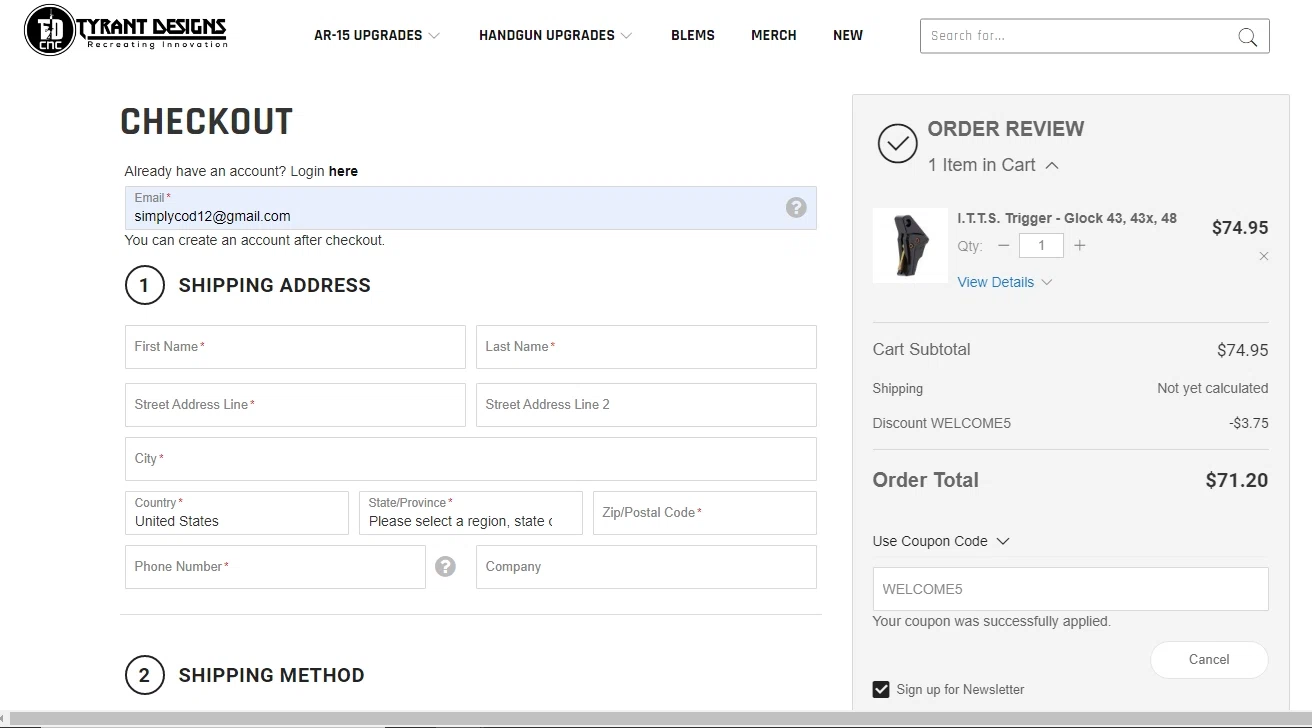Click the City field
This screenshot has width=1312, height=728.
[x=471, y=459]
